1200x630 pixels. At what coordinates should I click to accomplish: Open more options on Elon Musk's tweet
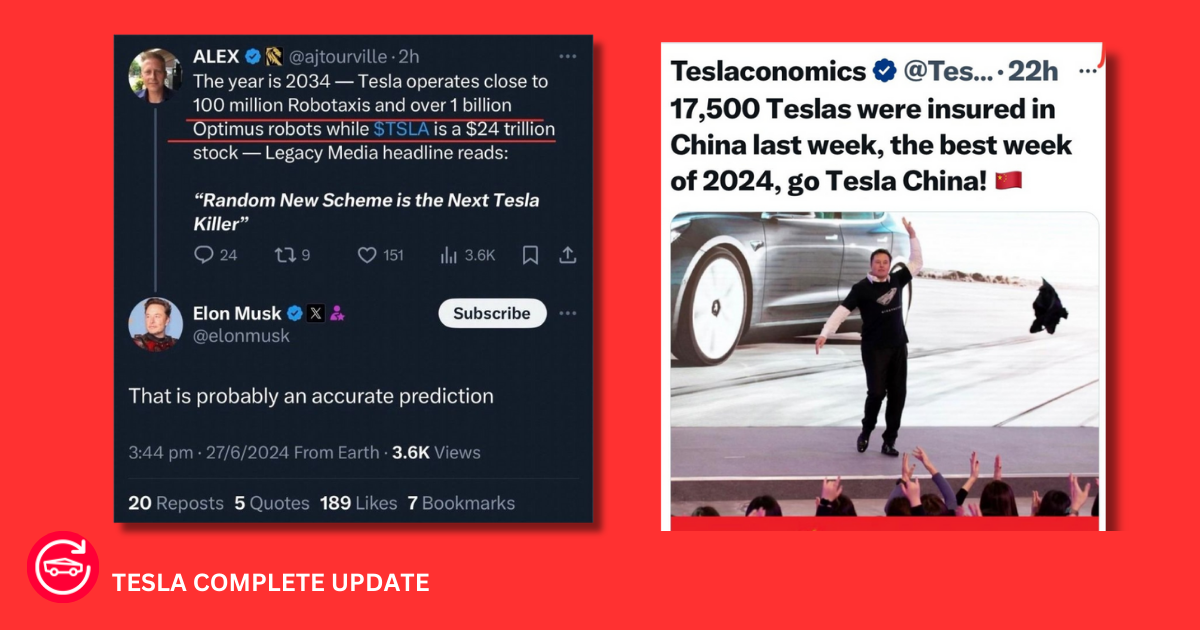click(x=567, y=313)
